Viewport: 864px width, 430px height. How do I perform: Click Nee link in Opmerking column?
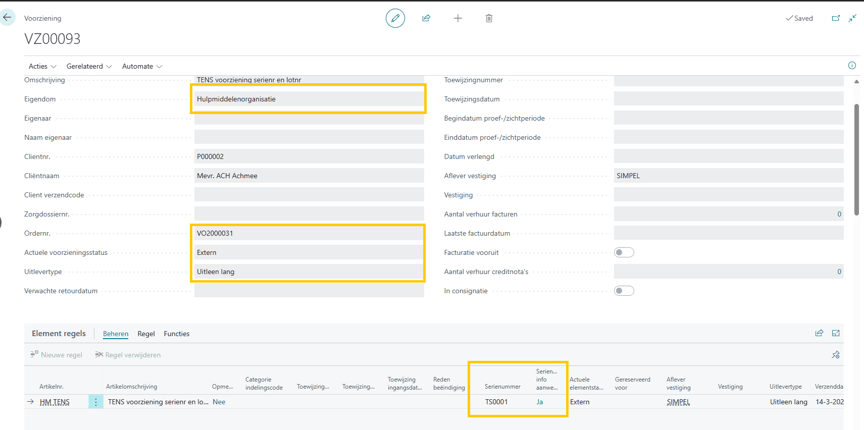(219, 402)
